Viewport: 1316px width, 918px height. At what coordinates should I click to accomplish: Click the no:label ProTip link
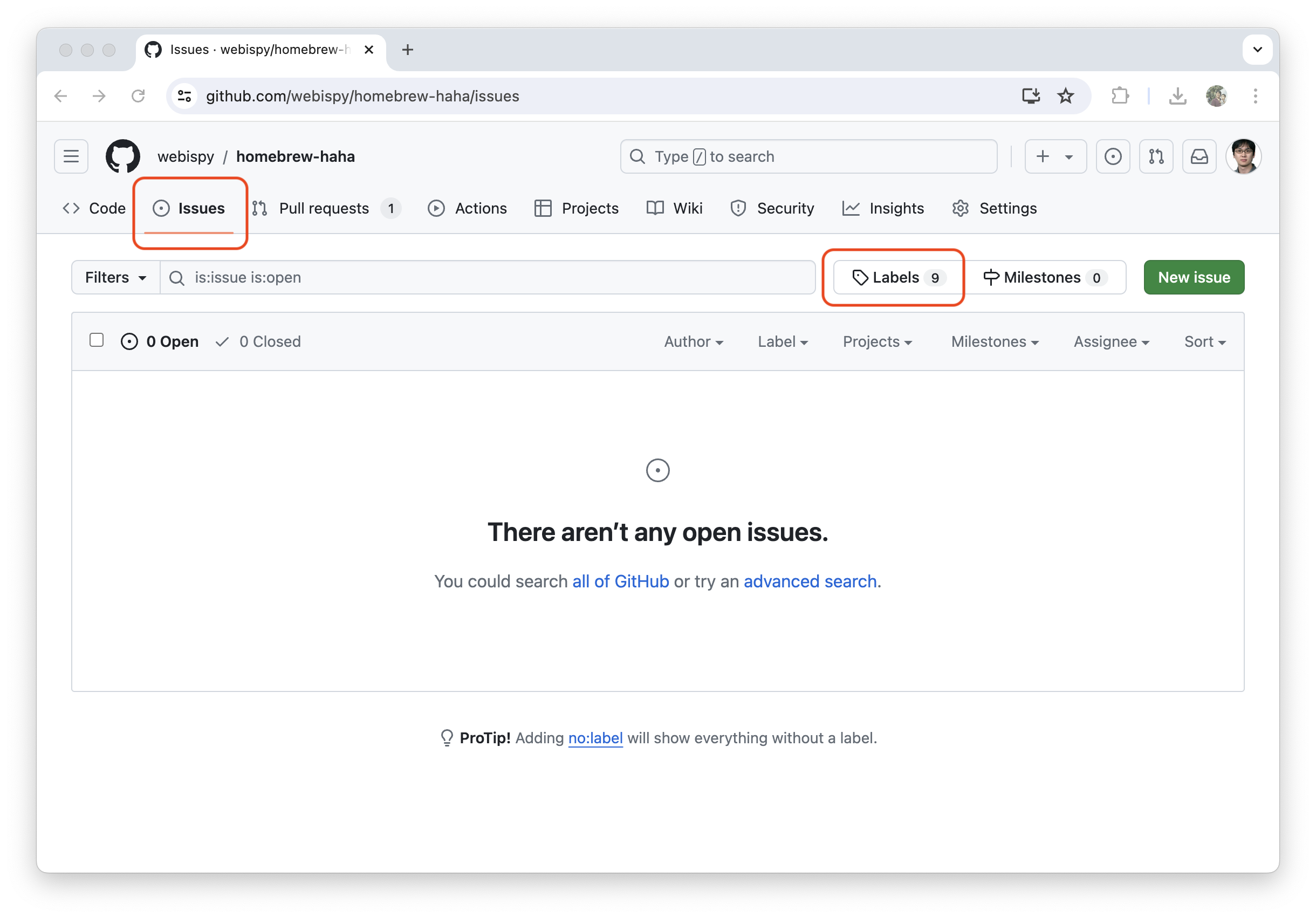[595, 737]
